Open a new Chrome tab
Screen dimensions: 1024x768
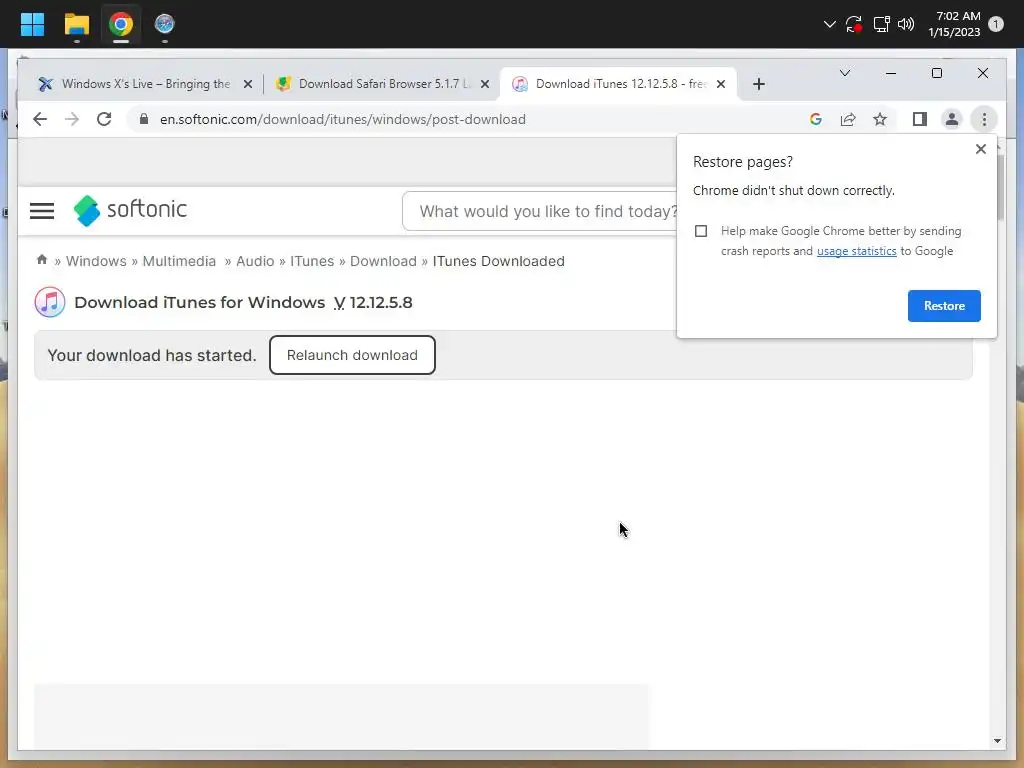(x=758, y=84)
